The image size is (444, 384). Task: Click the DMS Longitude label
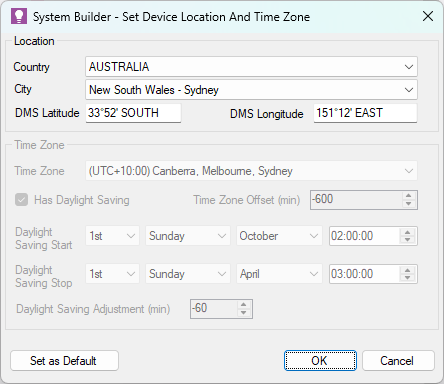click(267, 114)
